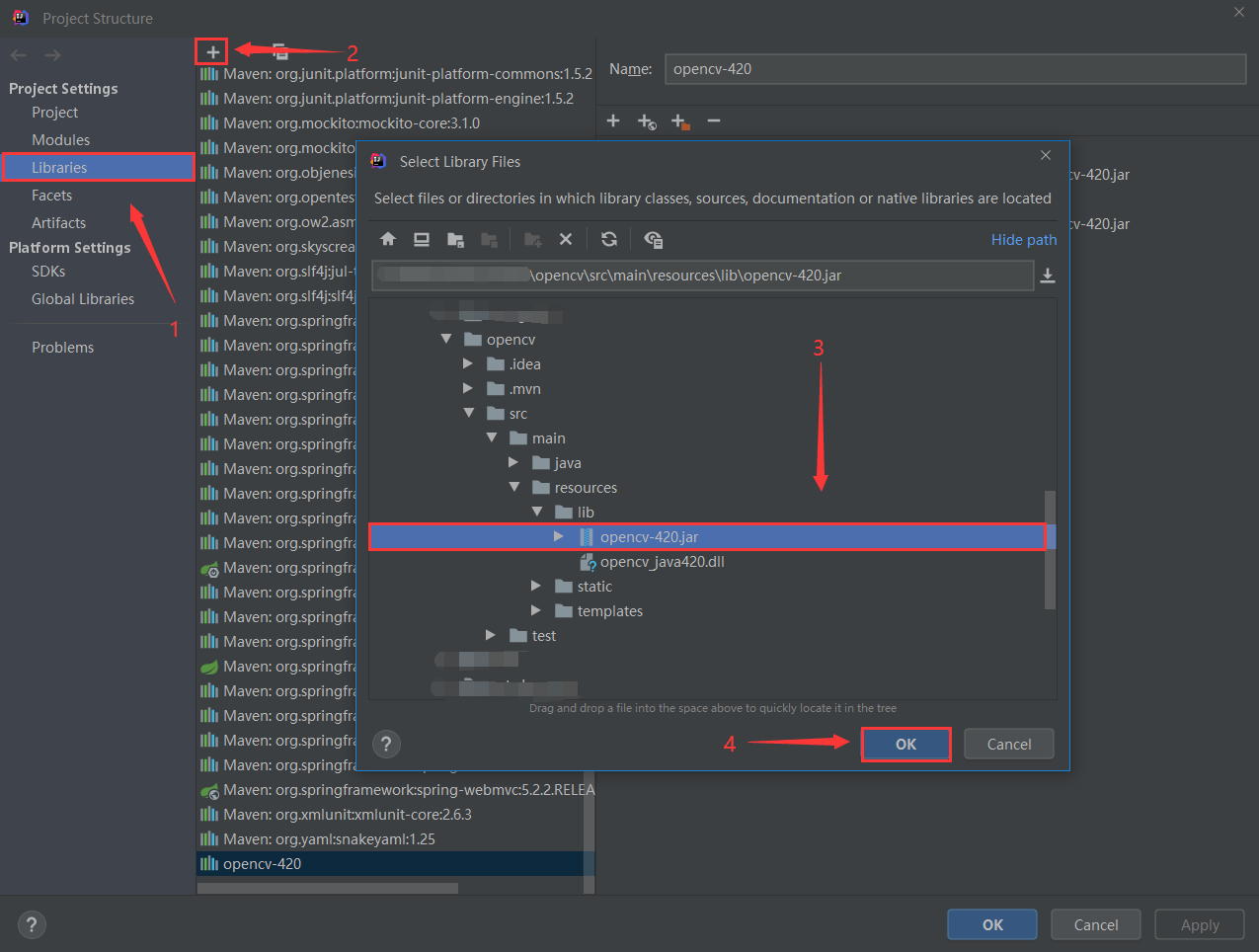Click the Desktop directory icon in file dialog
This screenshot has width=1259, height=952.
pyautogui.click(x=422, y=239)
